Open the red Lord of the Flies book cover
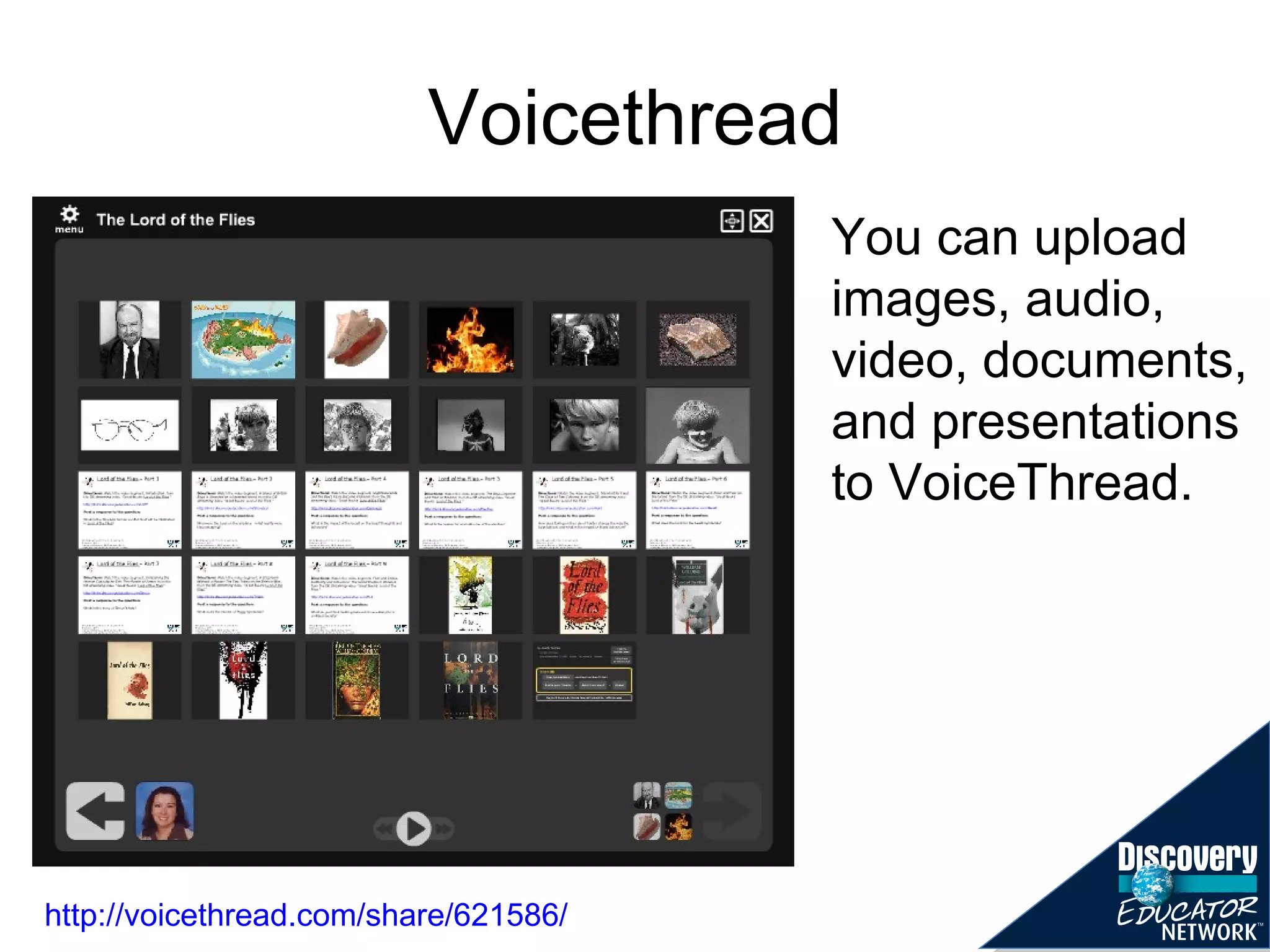 pos(584,595)
